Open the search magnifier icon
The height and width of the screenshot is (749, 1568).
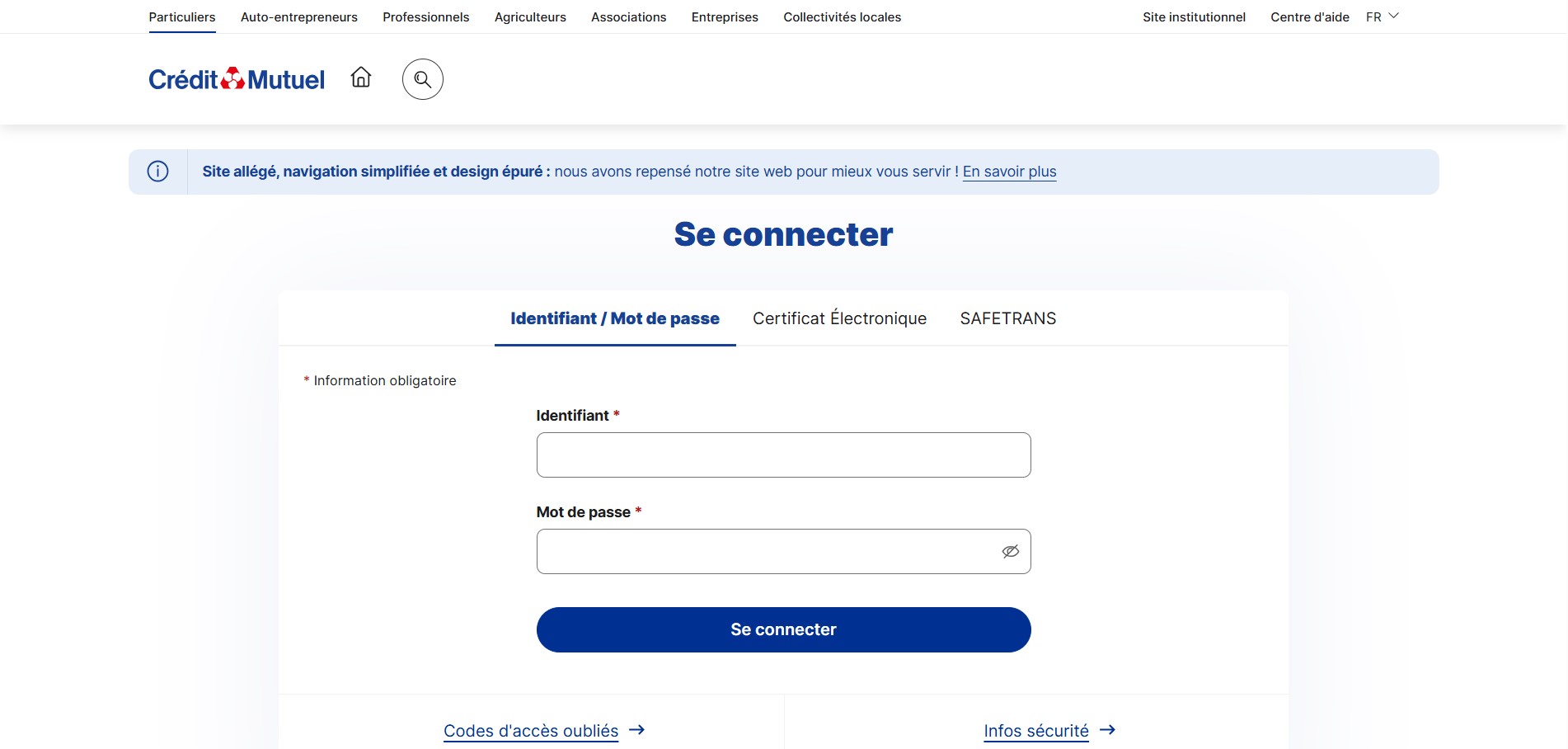pyautogui.click(x=423, y=79)
